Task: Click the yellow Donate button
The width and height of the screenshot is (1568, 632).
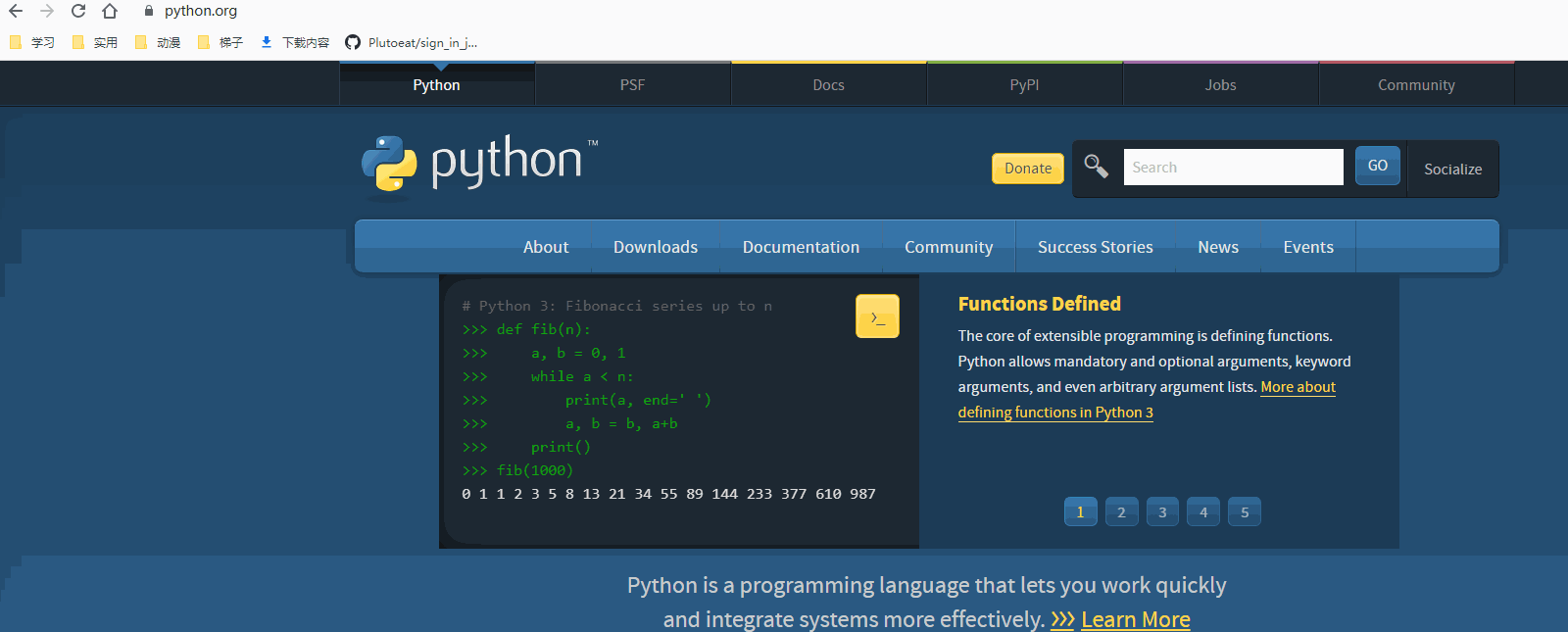Action: [1028, 169]
